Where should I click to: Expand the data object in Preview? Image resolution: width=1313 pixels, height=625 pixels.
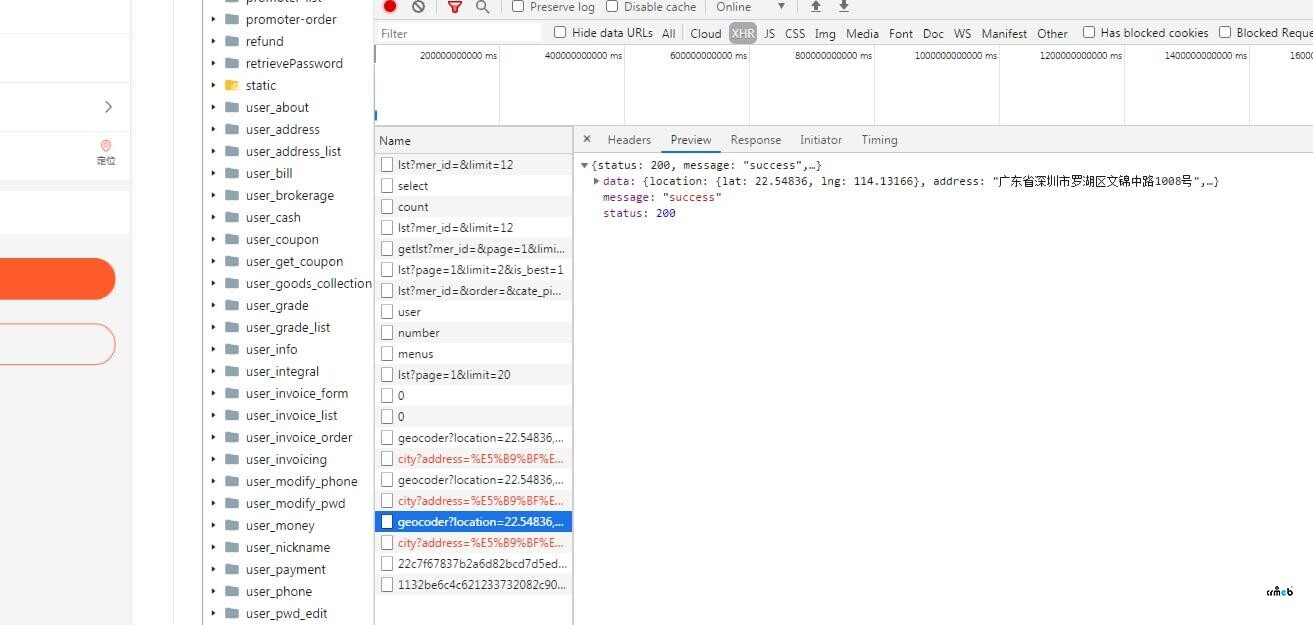coord(597,181)
